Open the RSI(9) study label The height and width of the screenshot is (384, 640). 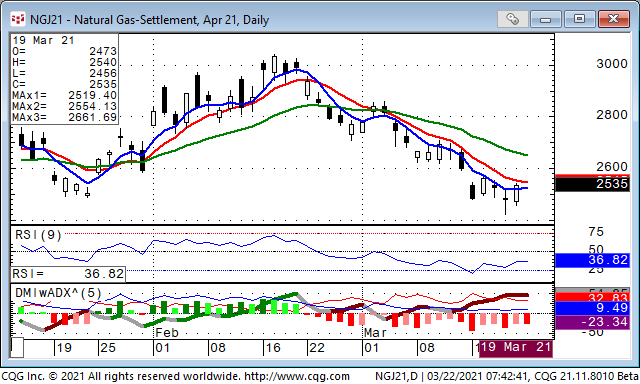[x=38, y=235]
